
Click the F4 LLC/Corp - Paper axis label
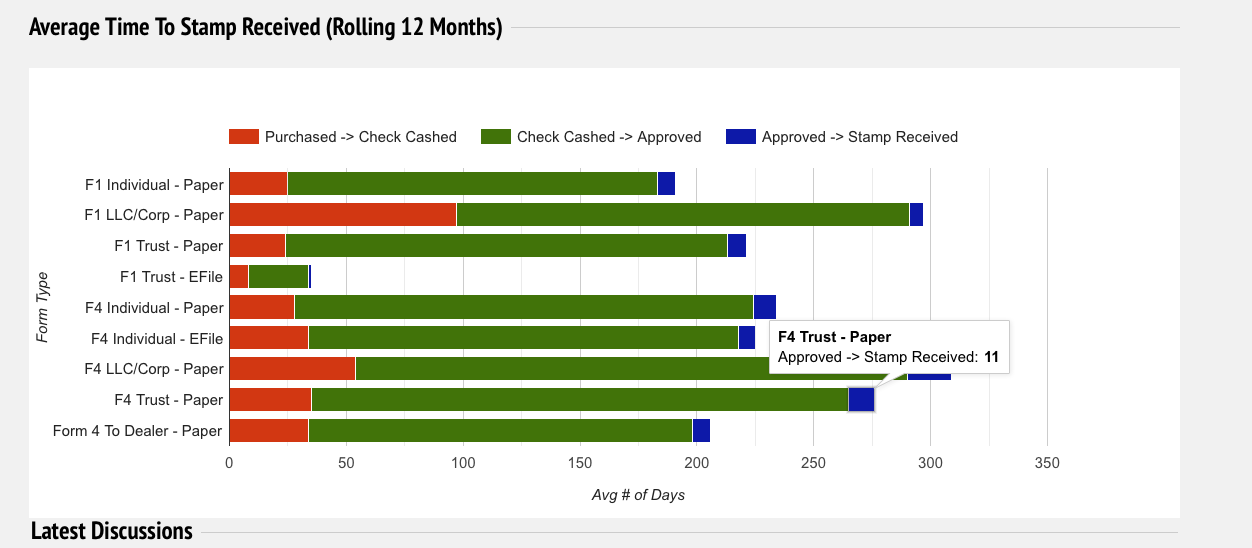point(154,369)
